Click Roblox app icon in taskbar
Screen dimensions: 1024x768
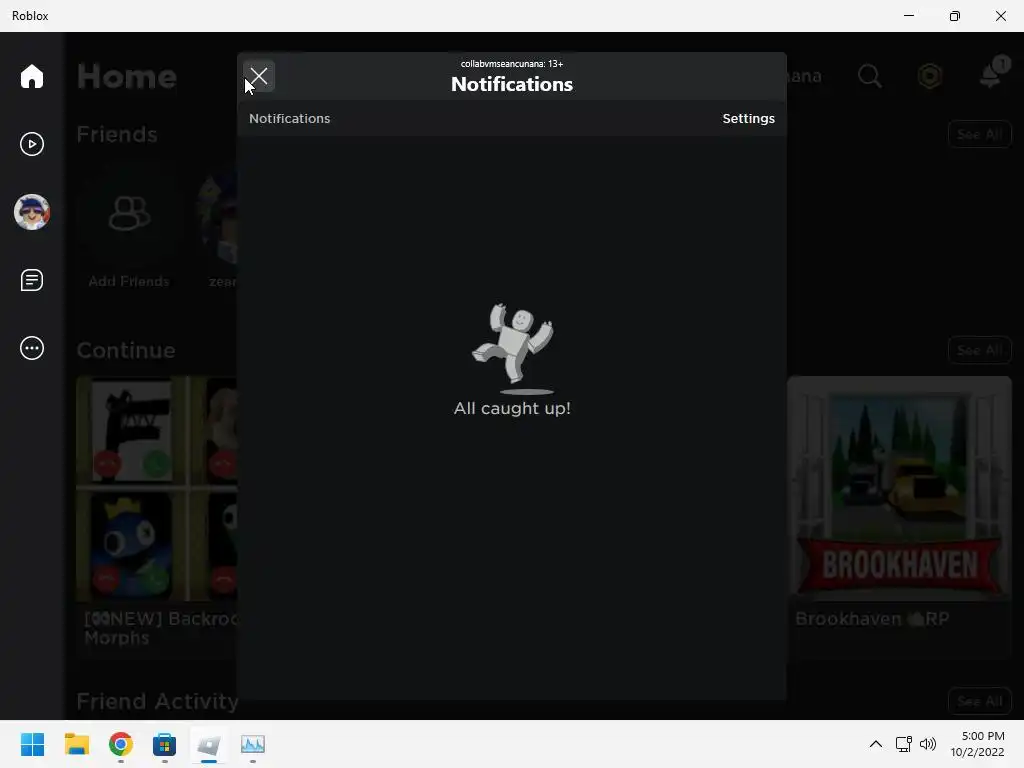point(209,744)
